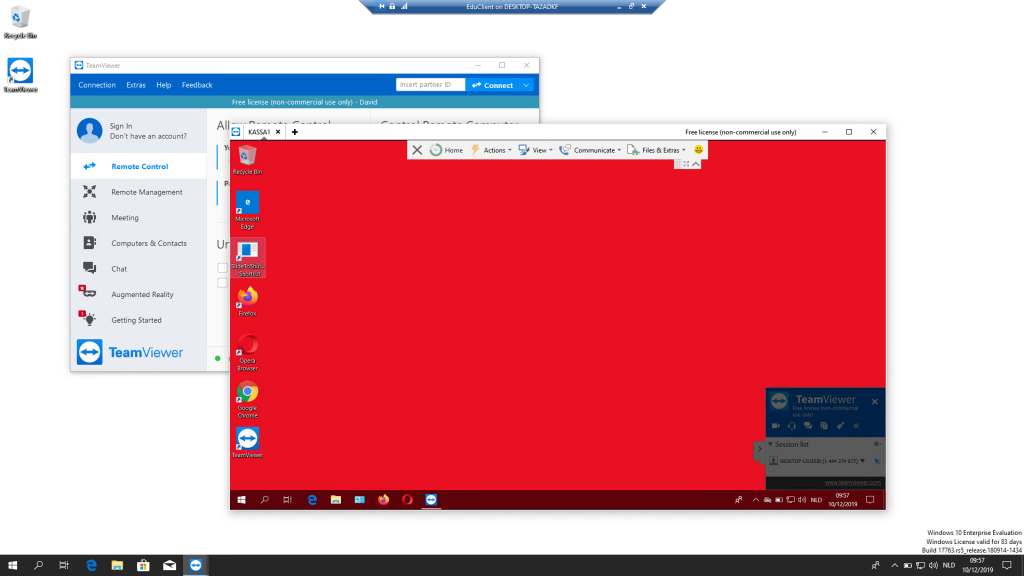Open the Feedback menu in TeamViewer
Viewport: 1024px width, 576px height.
(x=197, y=85)
